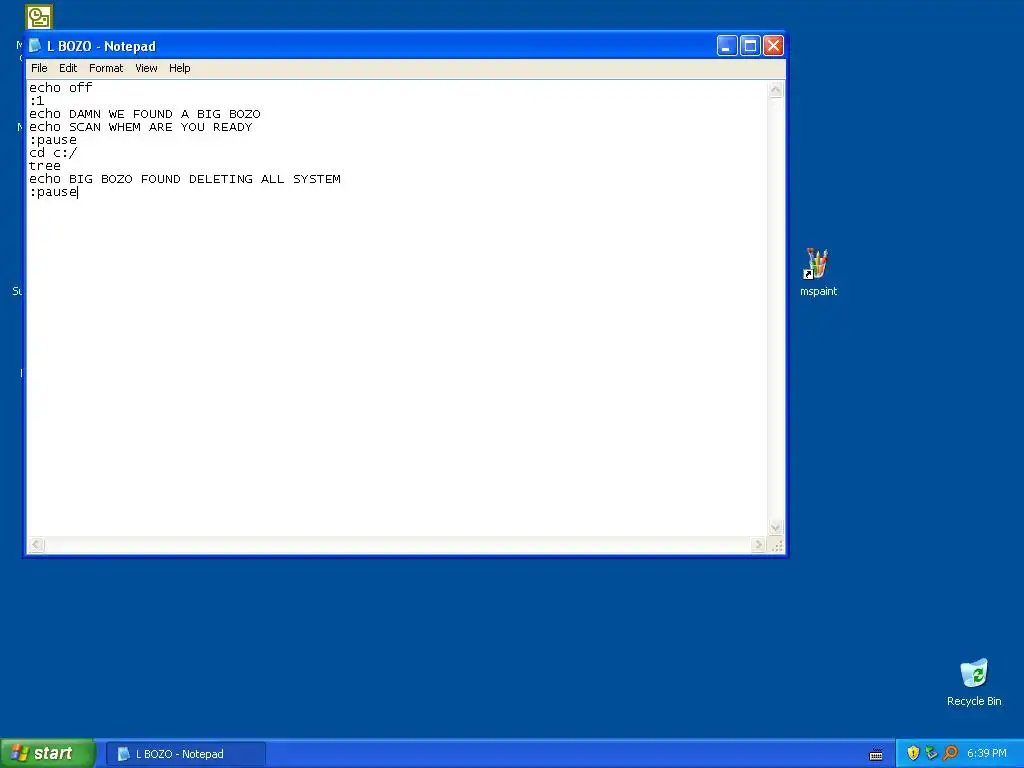Close the L BOZO Notepad window
Image resolution: width=1024 pixels, height=768 pixels.
click(x=773, y=46)
